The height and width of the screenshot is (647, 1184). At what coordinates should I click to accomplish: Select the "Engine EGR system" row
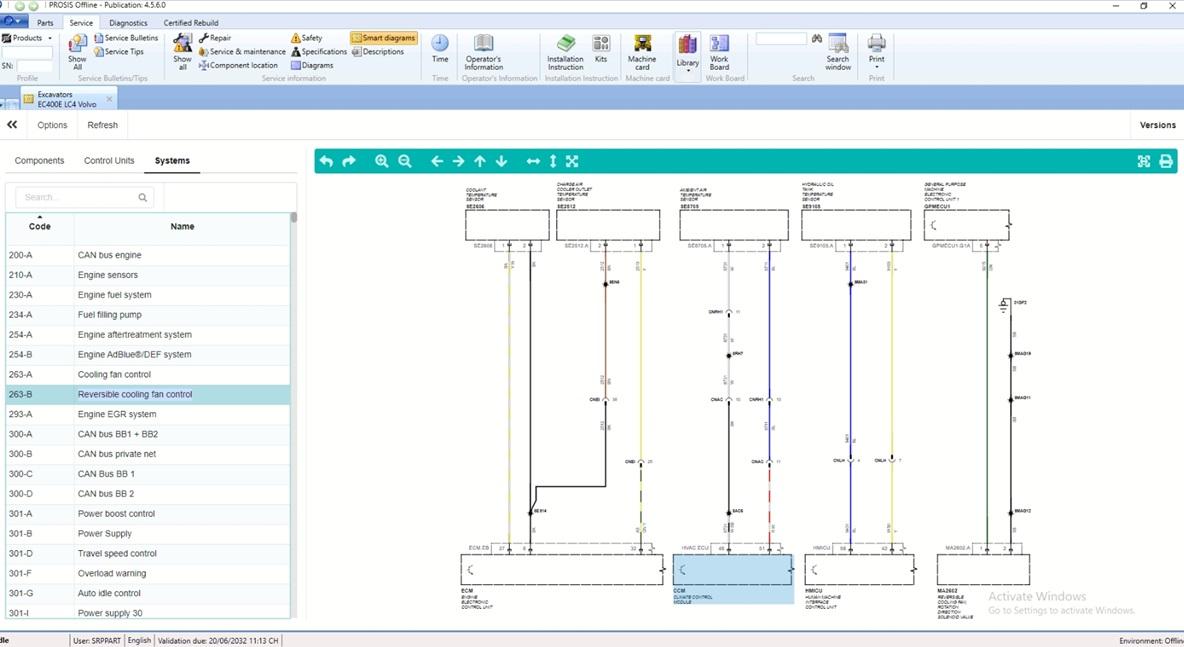148,414
